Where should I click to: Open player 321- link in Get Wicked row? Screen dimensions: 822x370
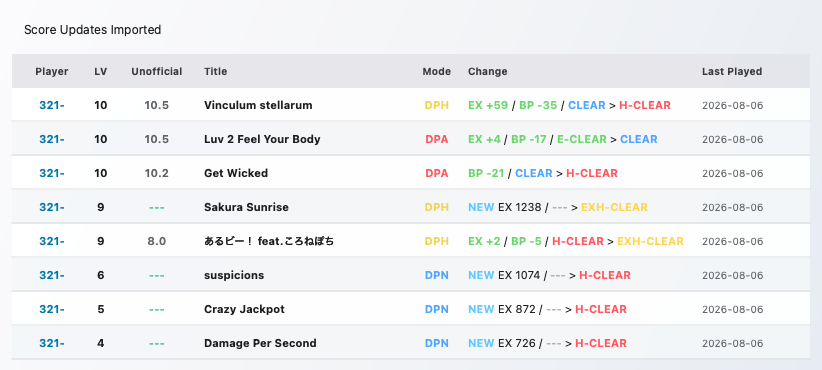point(52,173)
